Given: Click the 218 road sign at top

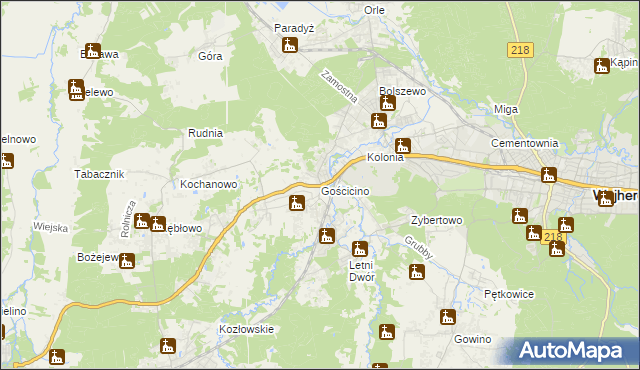Looking at the screenshot, I should (520, 50).
